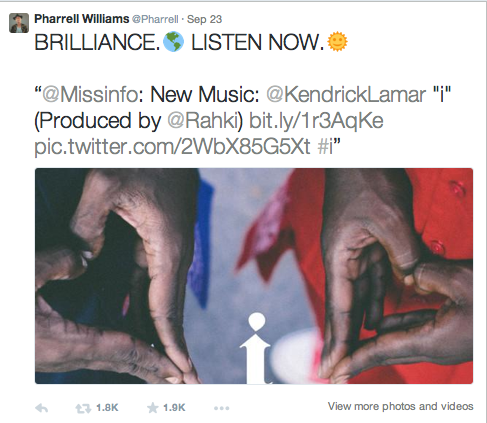Image resolution: width=487 pixels, height=423 pixels.
Task: Expand the attached heart-hands photo
Action: click(x=254, y=276)
